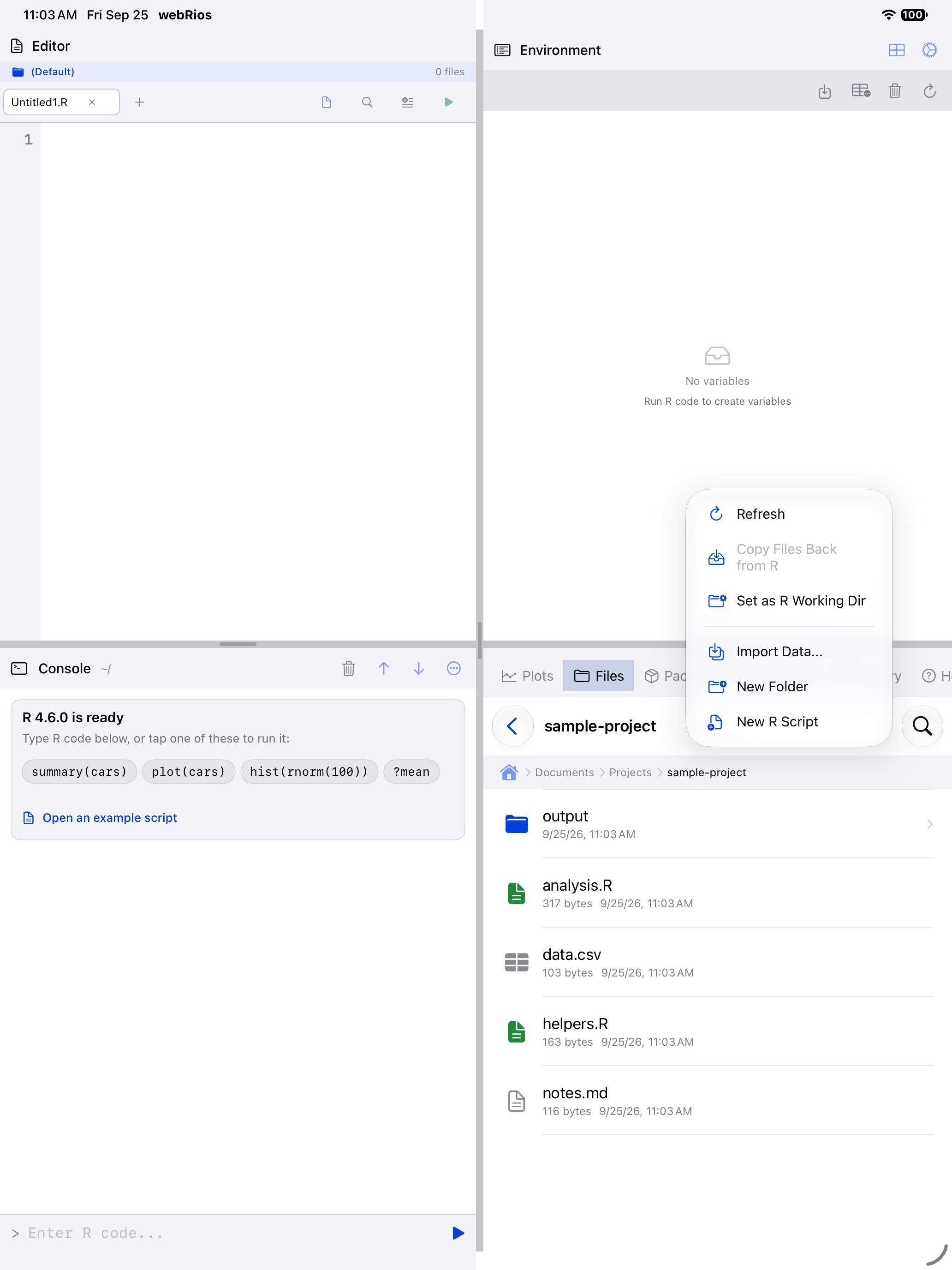Expand the output folder chevron
This screenshot has height=1270, width=952.
pyautogui.click(x=929, y=824)
